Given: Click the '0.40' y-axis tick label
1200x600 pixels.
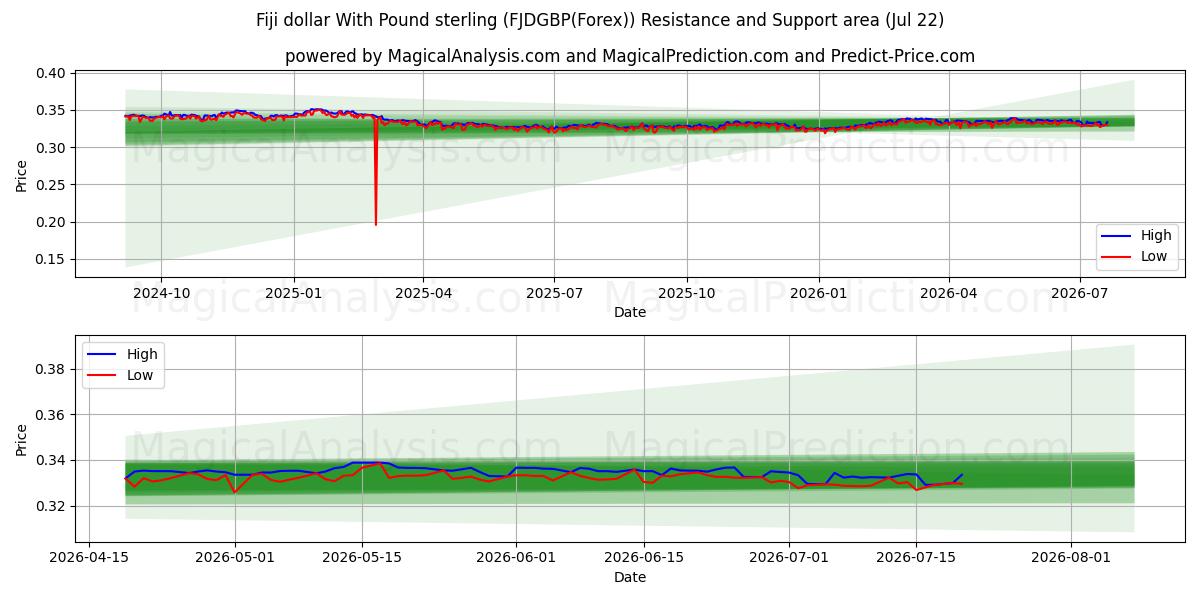Looking at the screenshot, I should [51, 74].
